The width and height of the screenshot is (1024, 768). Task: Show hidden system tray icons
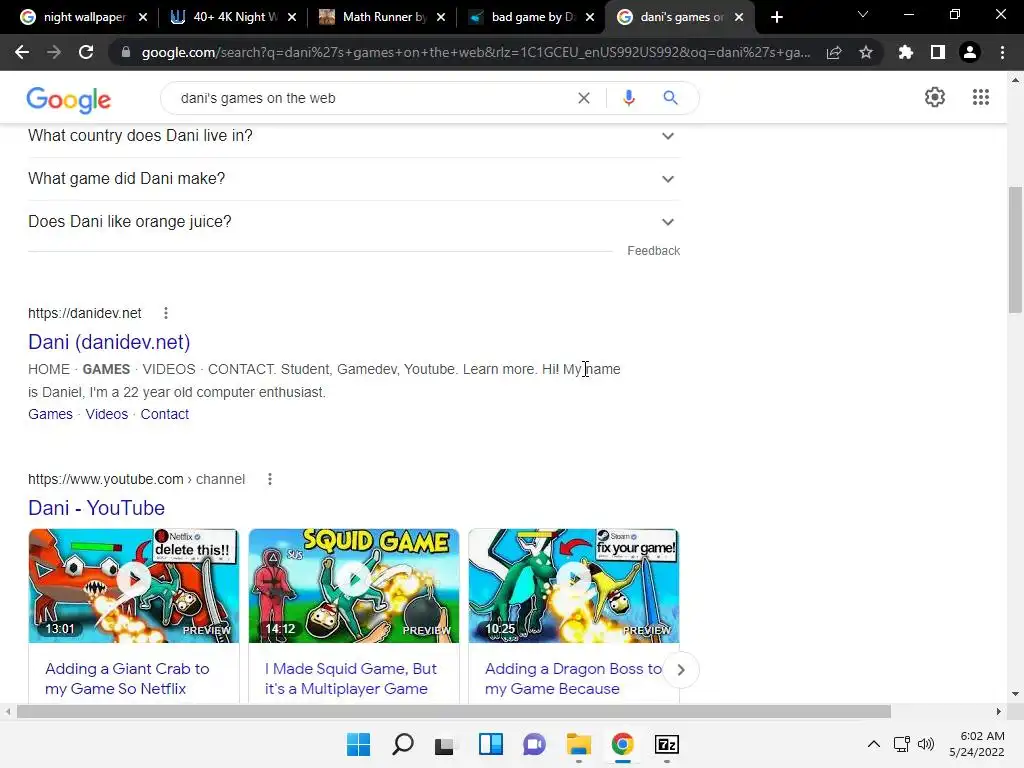pos(874,744)
